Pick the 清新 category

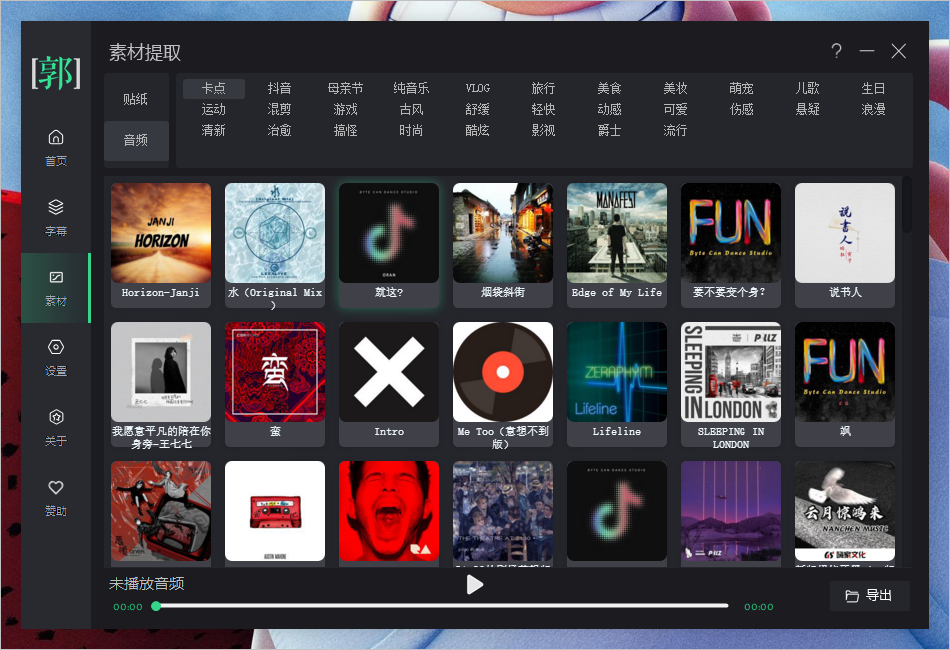point(213,130)
